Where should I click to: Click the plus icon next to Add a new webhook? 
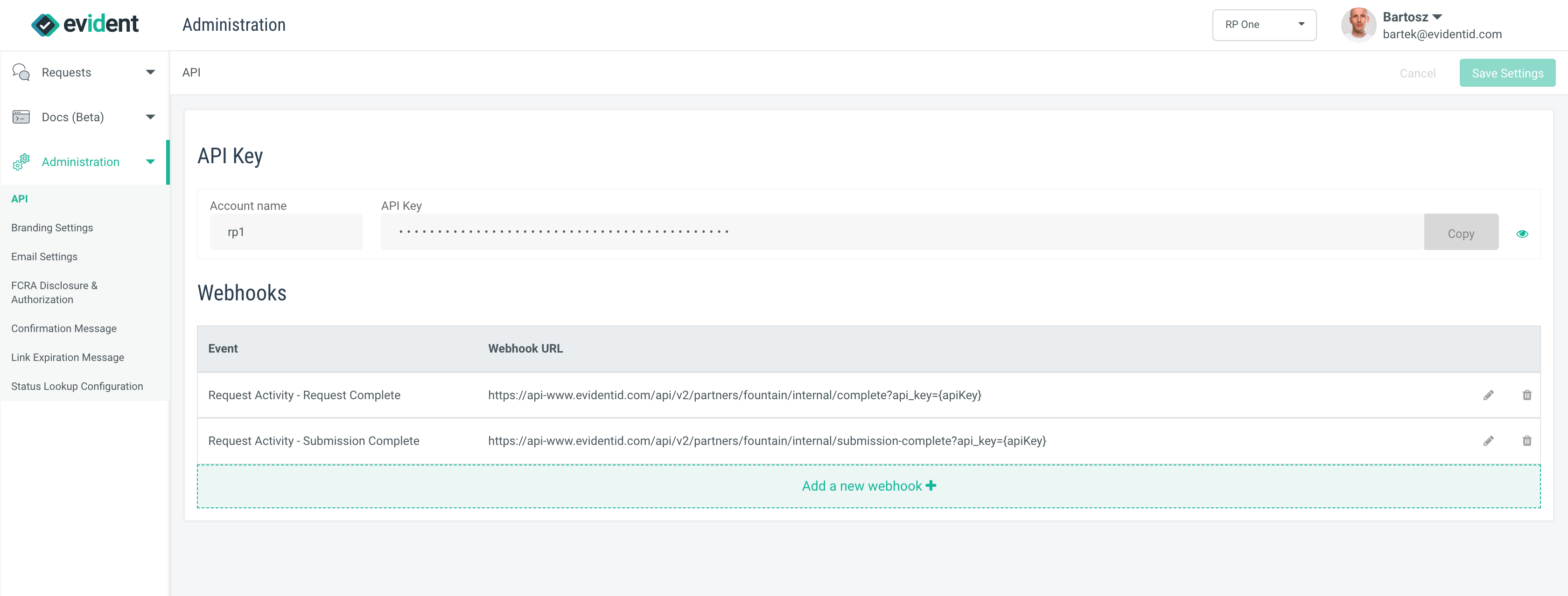coord(931,485)
